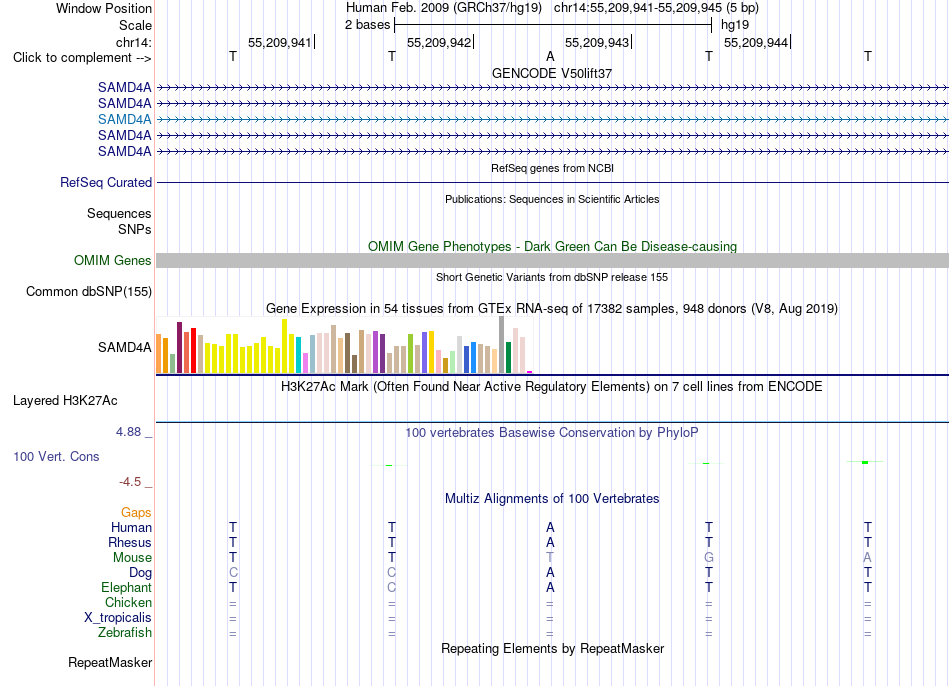This screenshot has width=950, height=686.
Task: Click the 'G' base in the Mouse row
Action: (x=709, y=558)
